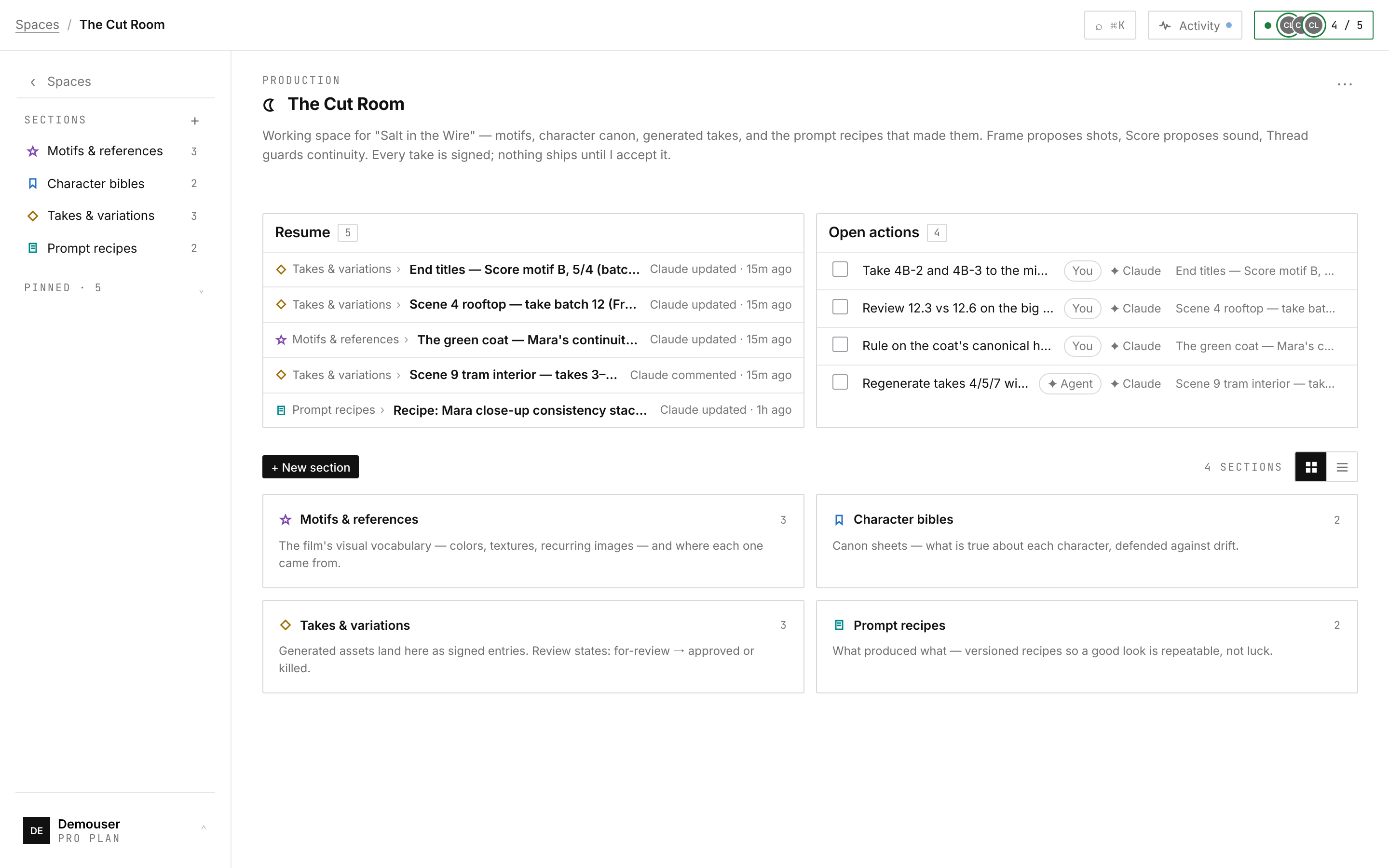Click the star icon beside Motifs & references in sidebar
Image resolution: width=1389 pixels, height=868 pixels.
(x=33, y=151)
